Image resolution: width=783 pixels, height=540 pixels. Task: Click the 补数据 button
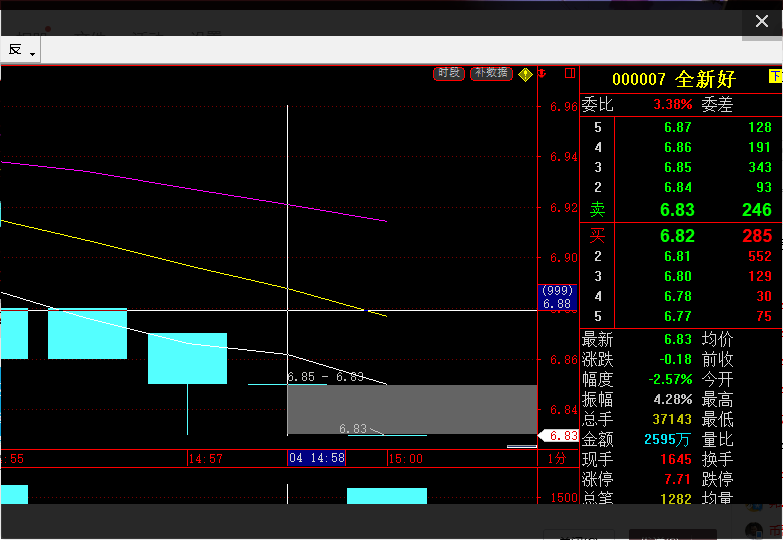491,73
